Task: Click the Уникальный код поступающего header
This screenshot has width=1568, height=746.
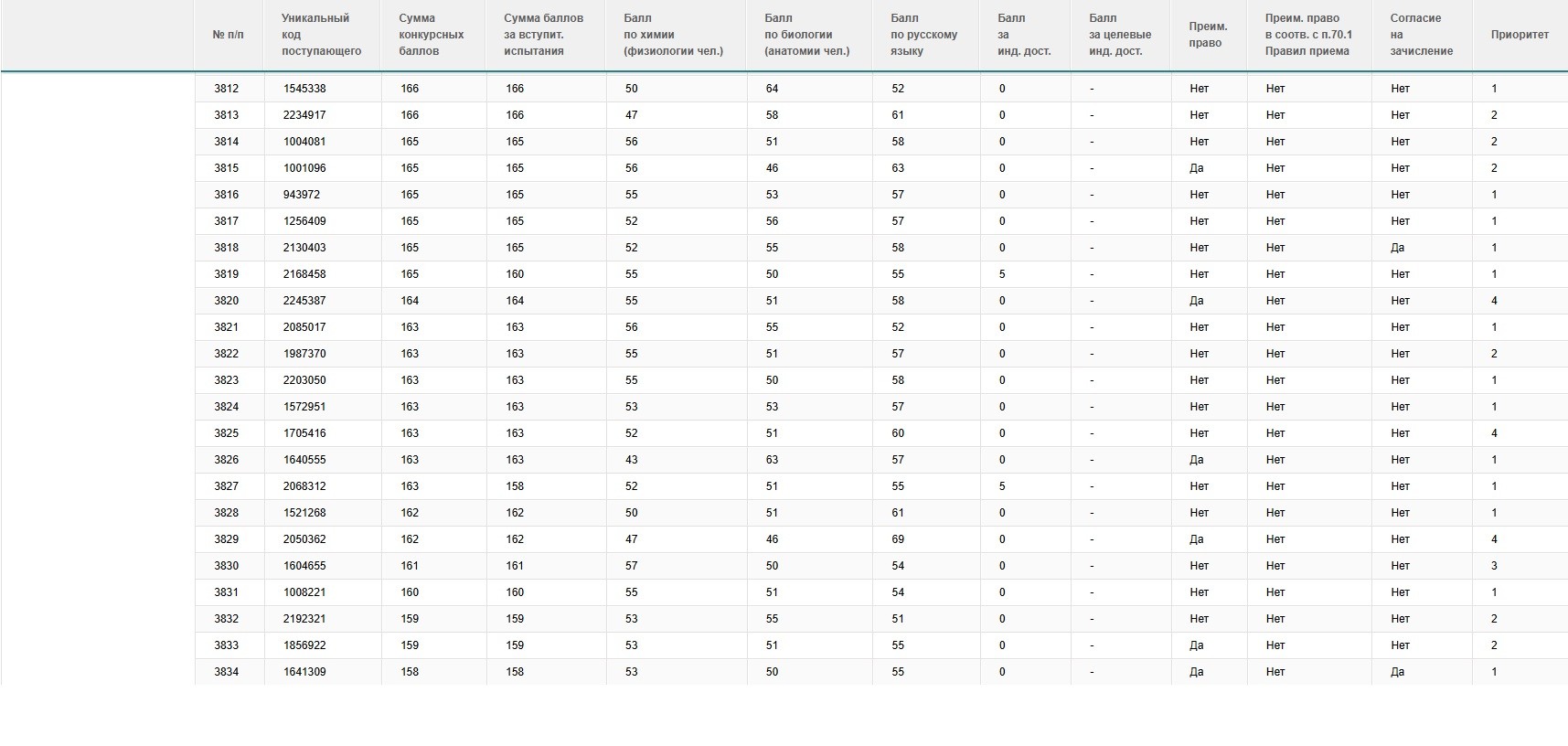Action: tap(321, 35)
